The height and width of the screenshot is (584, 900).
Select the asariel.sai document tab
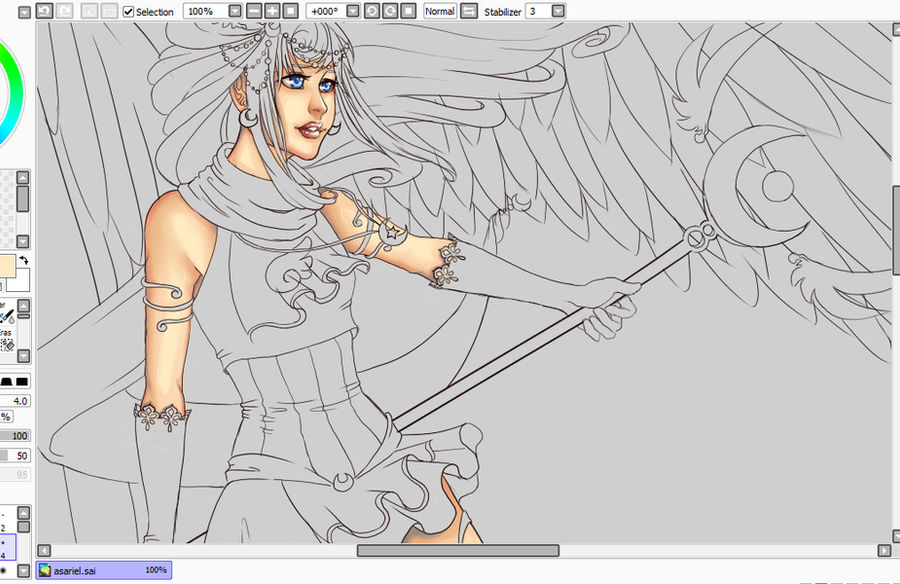(x=103, y=569)
